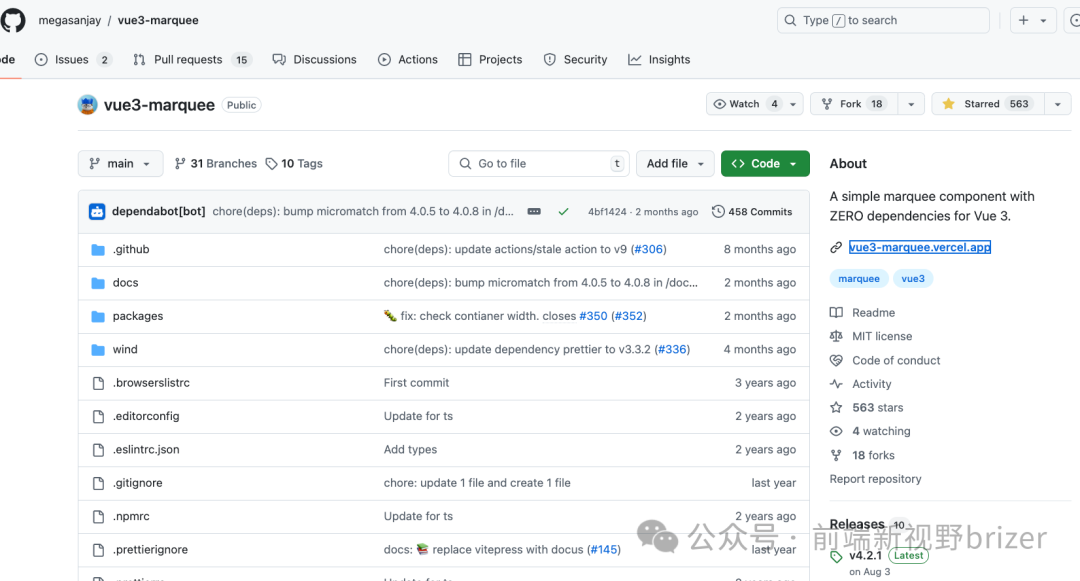Open the docs folder

click(125, 282)
